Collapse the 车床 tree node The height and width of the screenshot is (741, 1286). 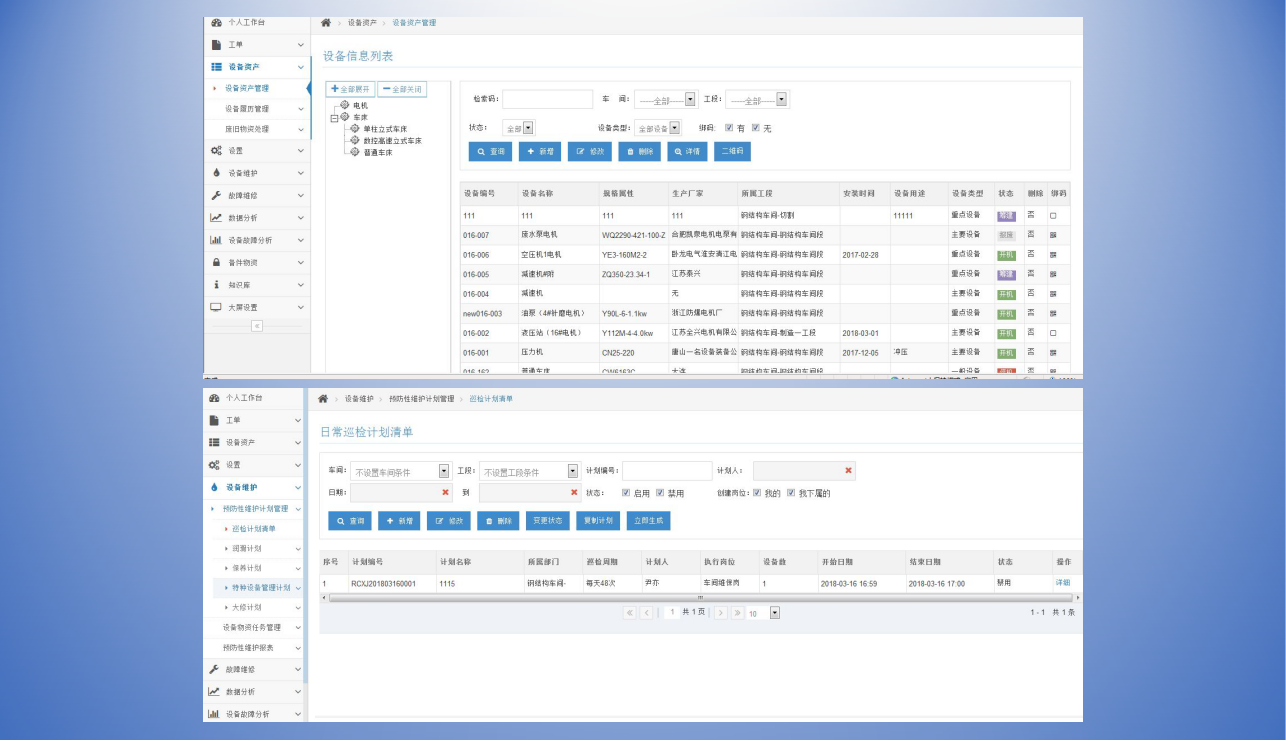334,117
